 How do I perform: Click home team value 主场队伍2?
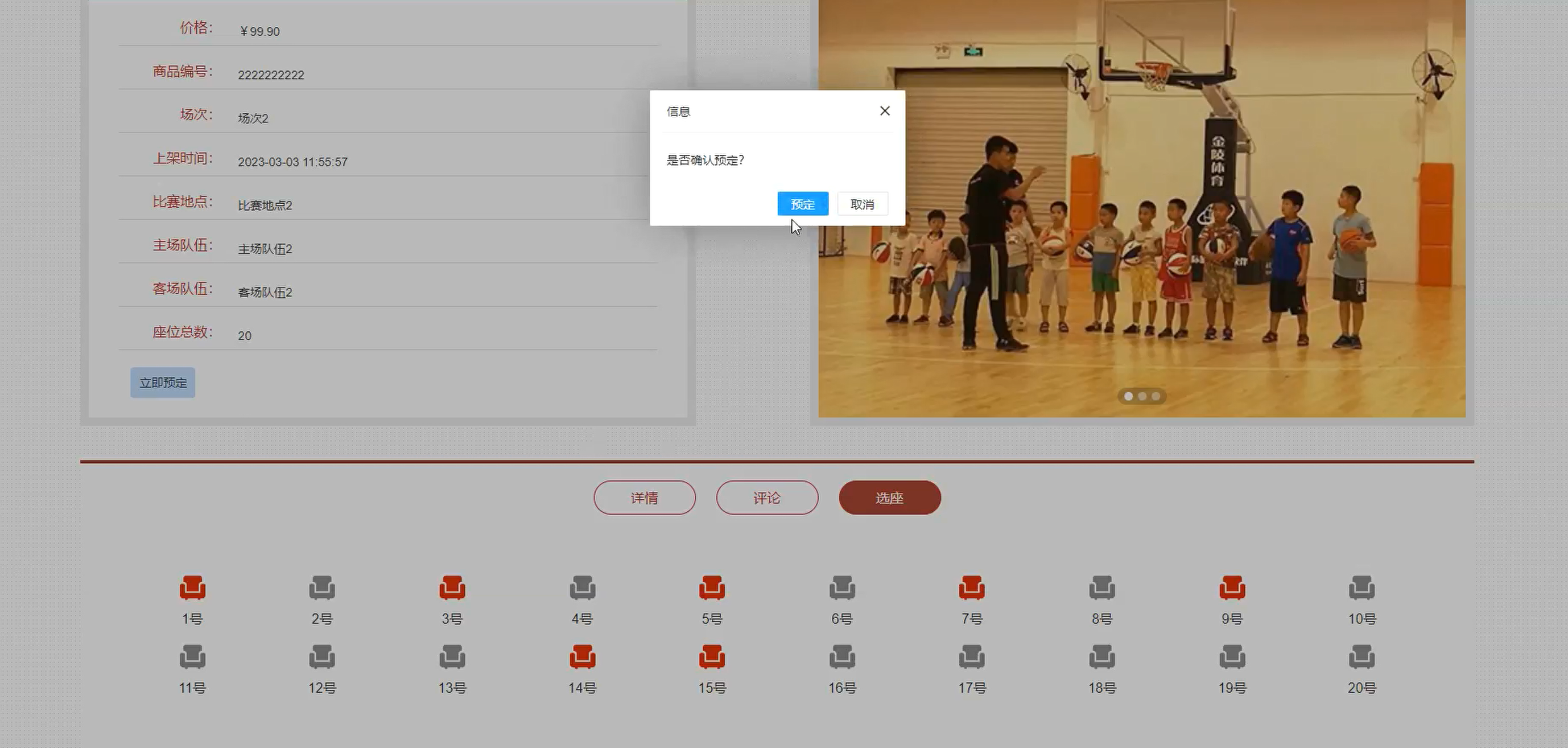[265, 249]
